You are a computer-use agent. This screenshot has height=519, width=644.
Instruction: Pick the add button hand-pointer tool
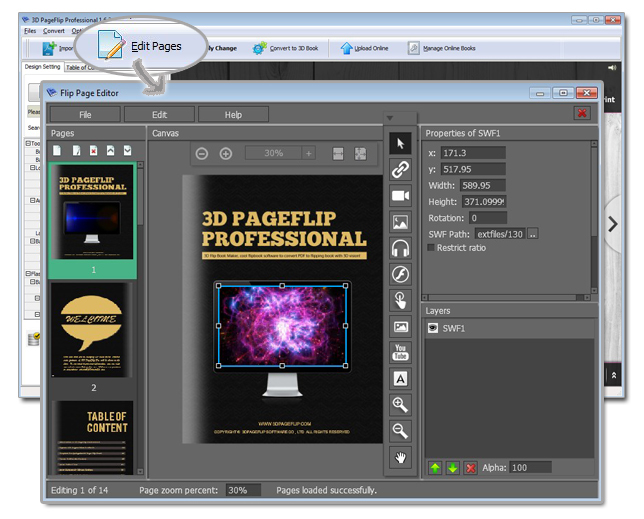pyautogui.click(x=400, y=301)
